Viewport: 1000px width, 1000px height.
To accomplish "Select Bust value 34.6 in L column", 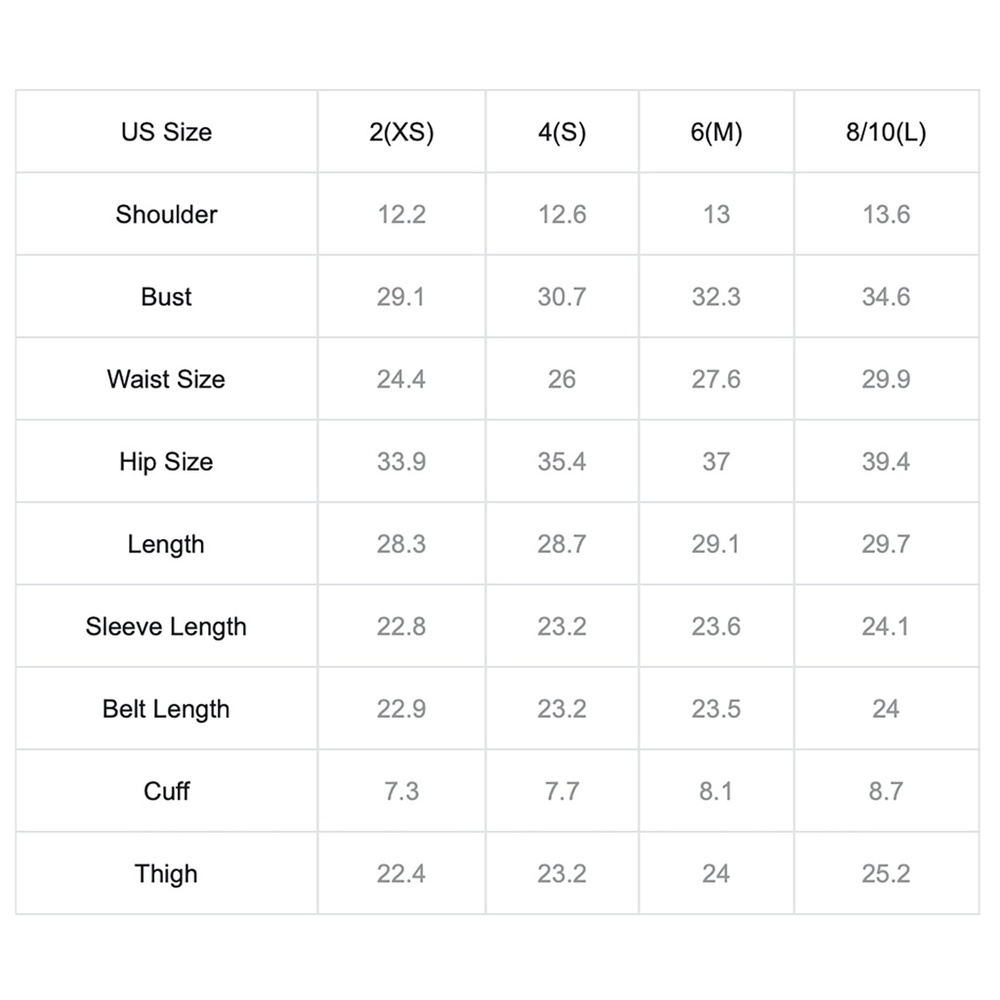I will coord(886,297).
